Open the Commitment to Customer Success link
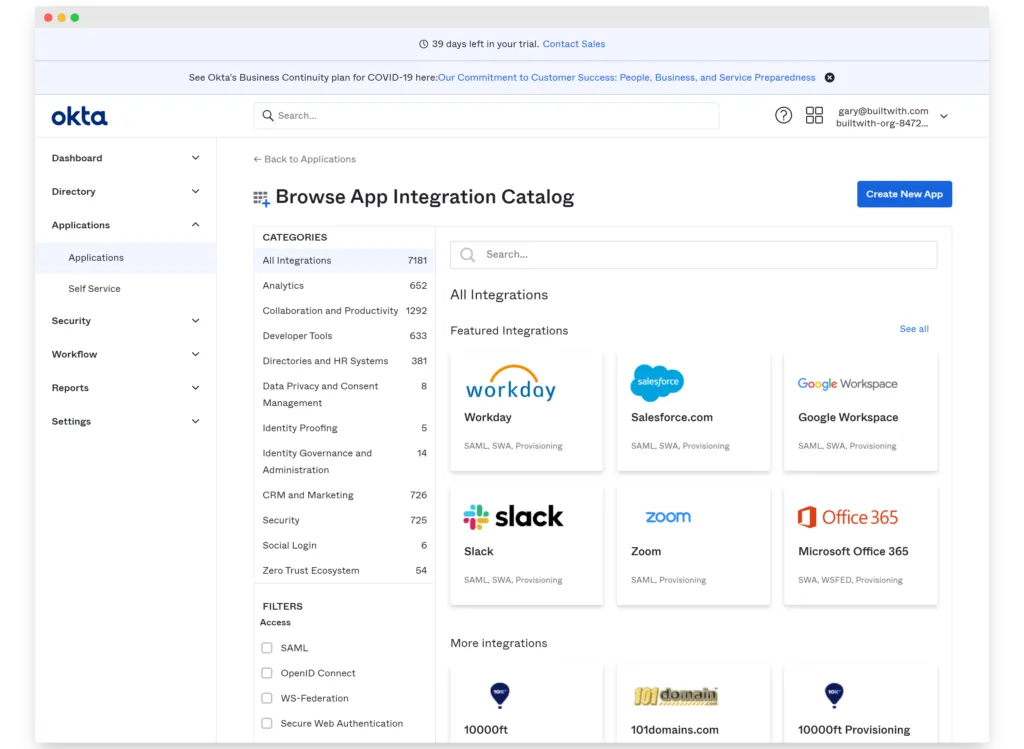 click(x=626, y=78)
